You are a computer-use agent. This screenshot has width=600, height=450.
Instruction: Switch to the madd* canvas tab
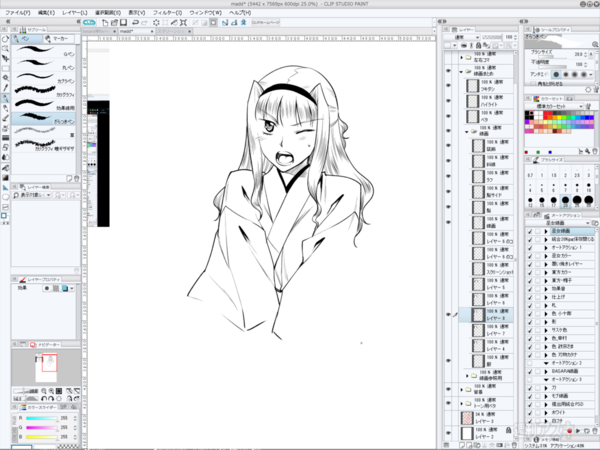click(136, 31)
